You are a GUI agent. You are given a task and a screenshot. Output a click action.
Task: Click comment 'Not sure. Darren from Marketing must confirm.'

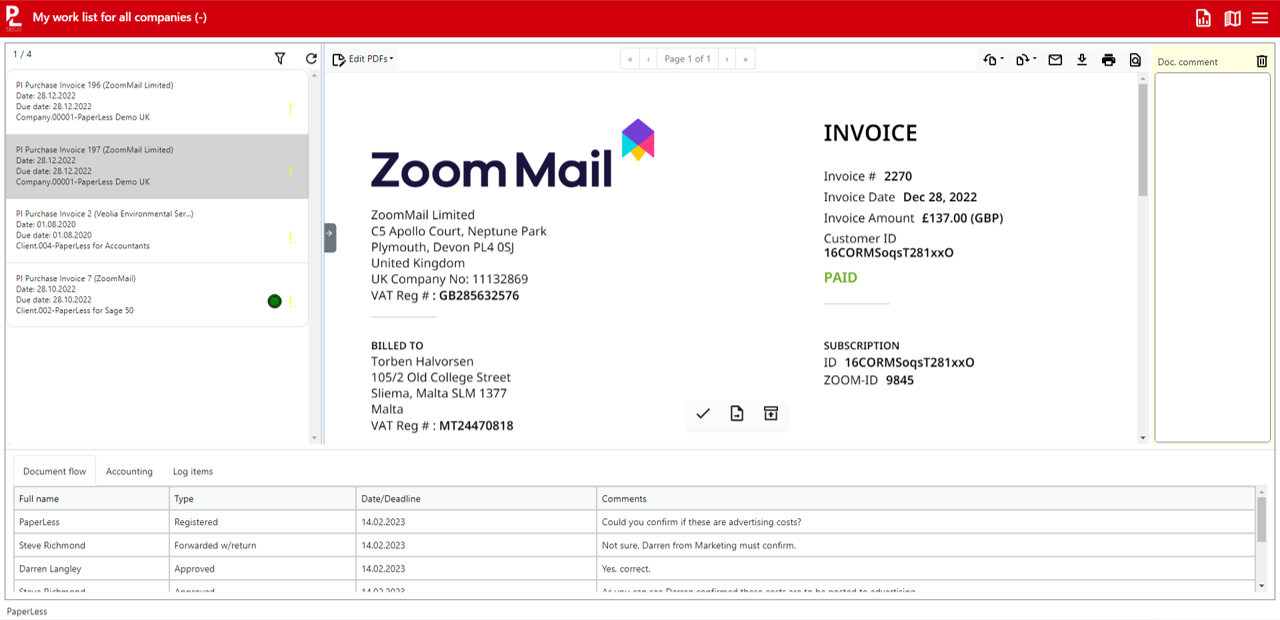coord(699,545)
